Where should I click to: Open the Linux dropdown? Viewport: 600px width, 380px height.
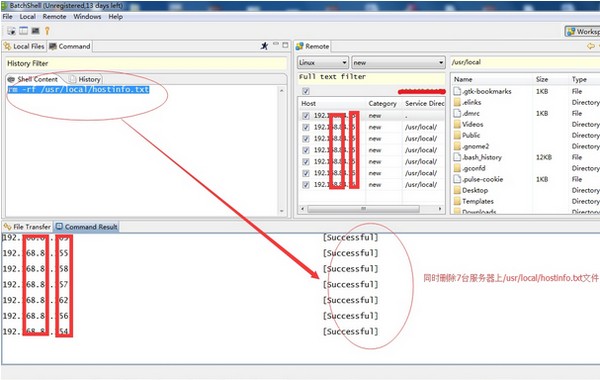323,62
